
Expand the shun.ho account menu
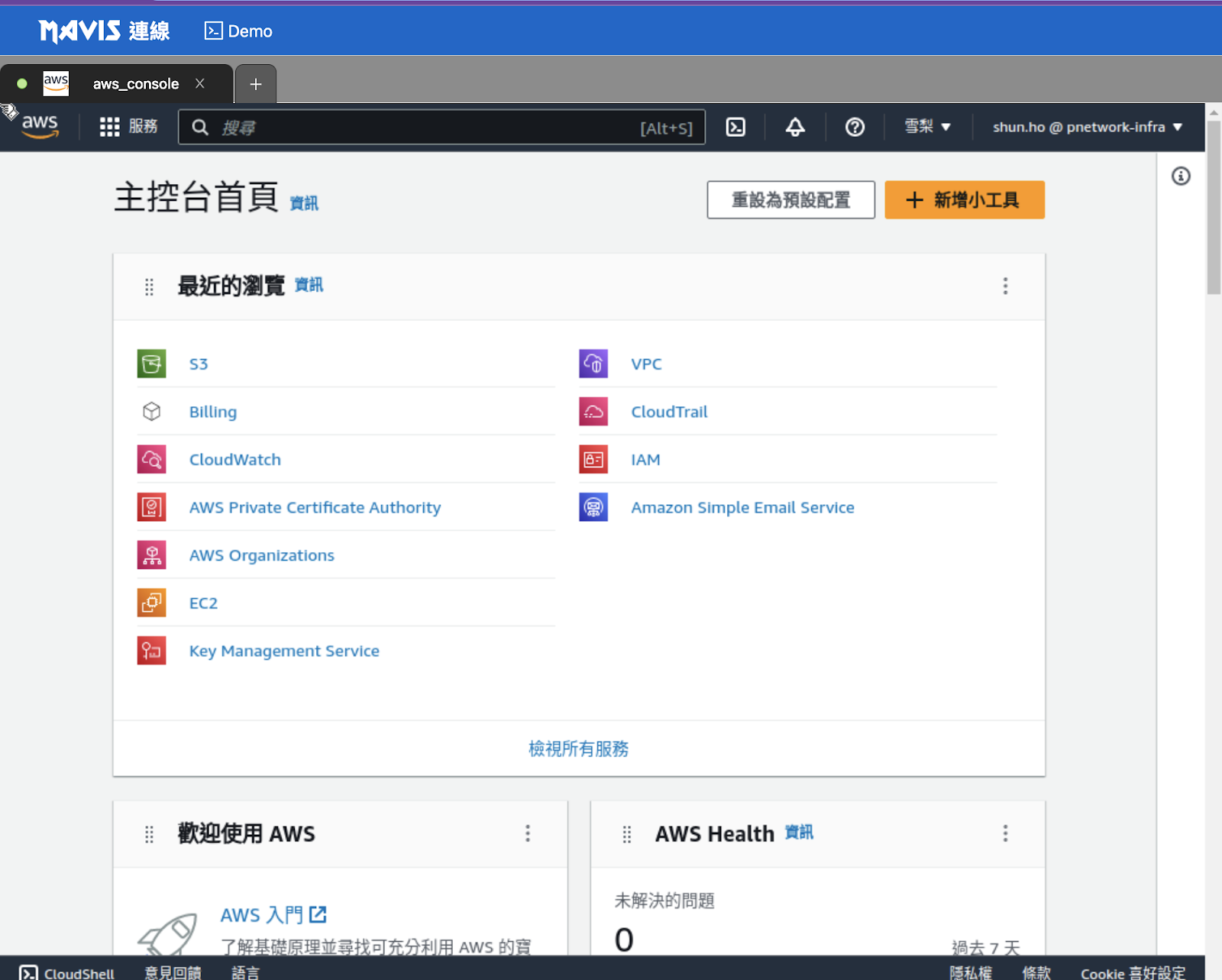click(1087, 127)
